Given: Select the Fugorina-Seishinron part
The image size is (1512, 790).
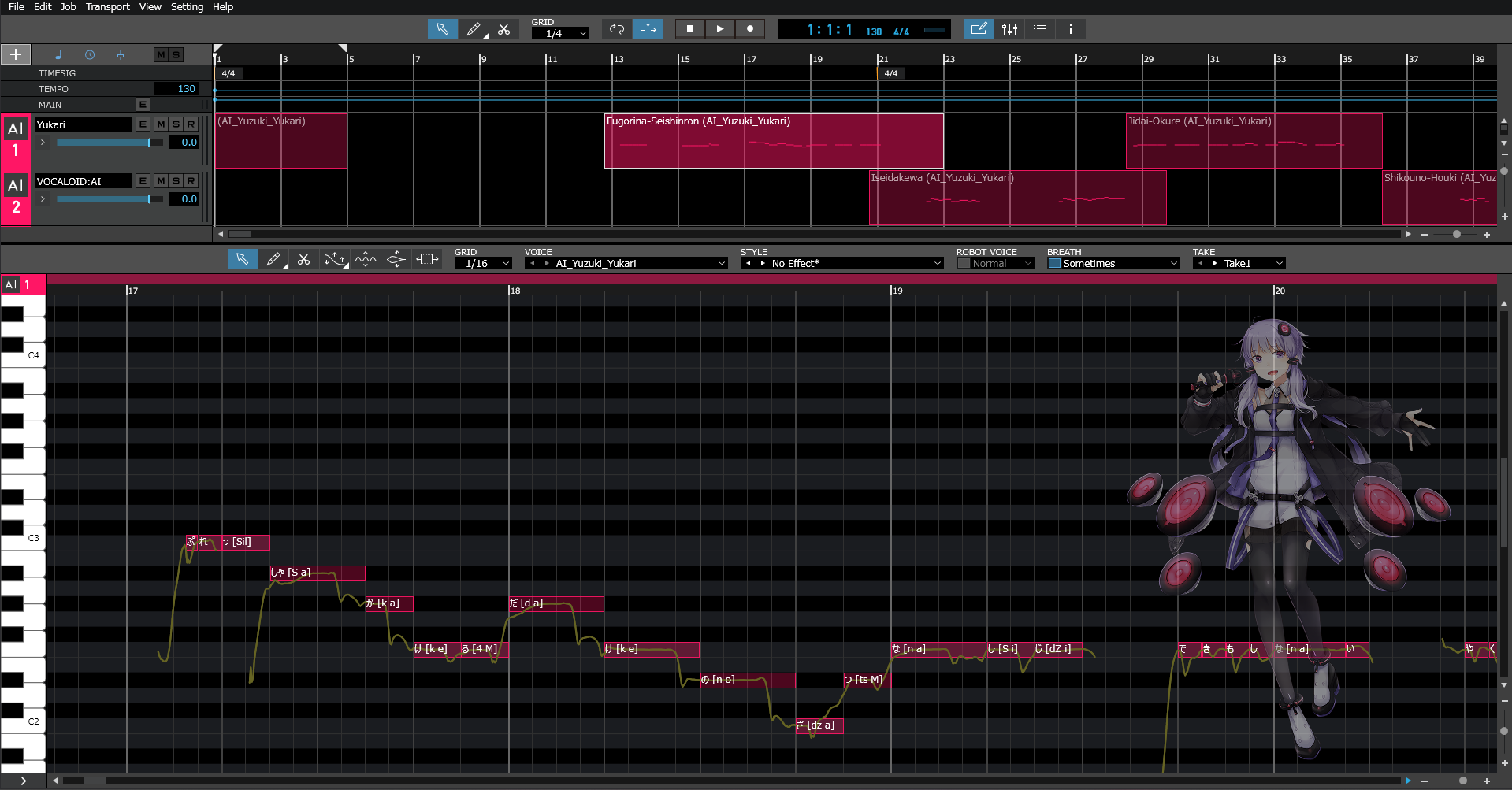Looking at the screenshot, I should point(774,141).
